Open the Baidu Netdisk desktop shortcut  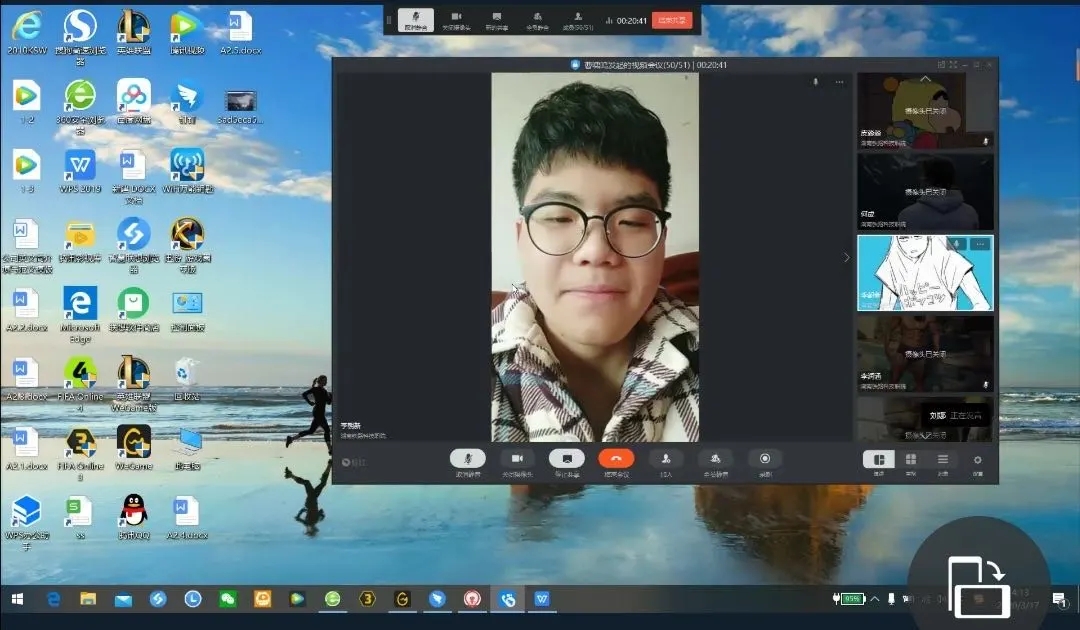pyautogui.click(x=134, y=101)
